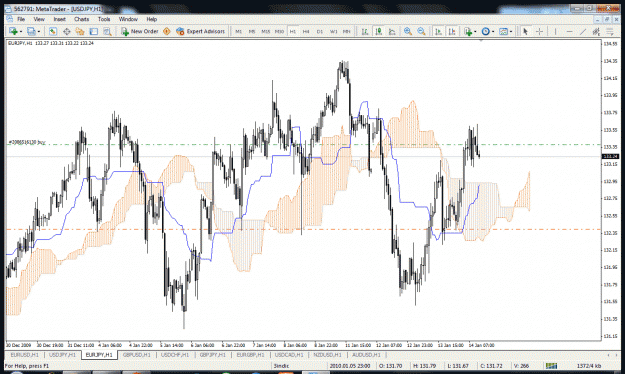Expand the Indicators dropdown arrow
The width and height of the screenshot is (625, 374).
pyautogui.click(x=475, y=31)
